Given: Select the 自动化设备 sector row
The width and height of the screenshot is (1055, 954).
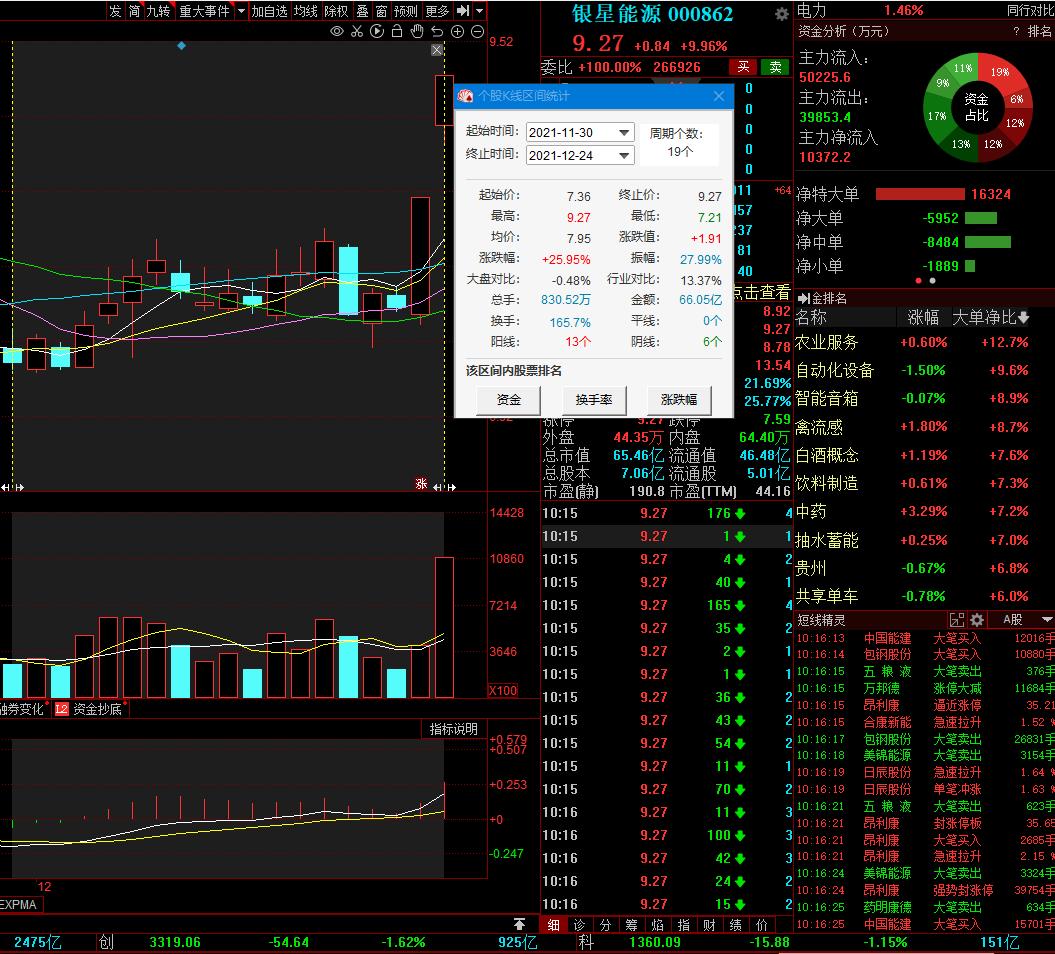Looking at the screenshot, I should (x=923, y=371).
